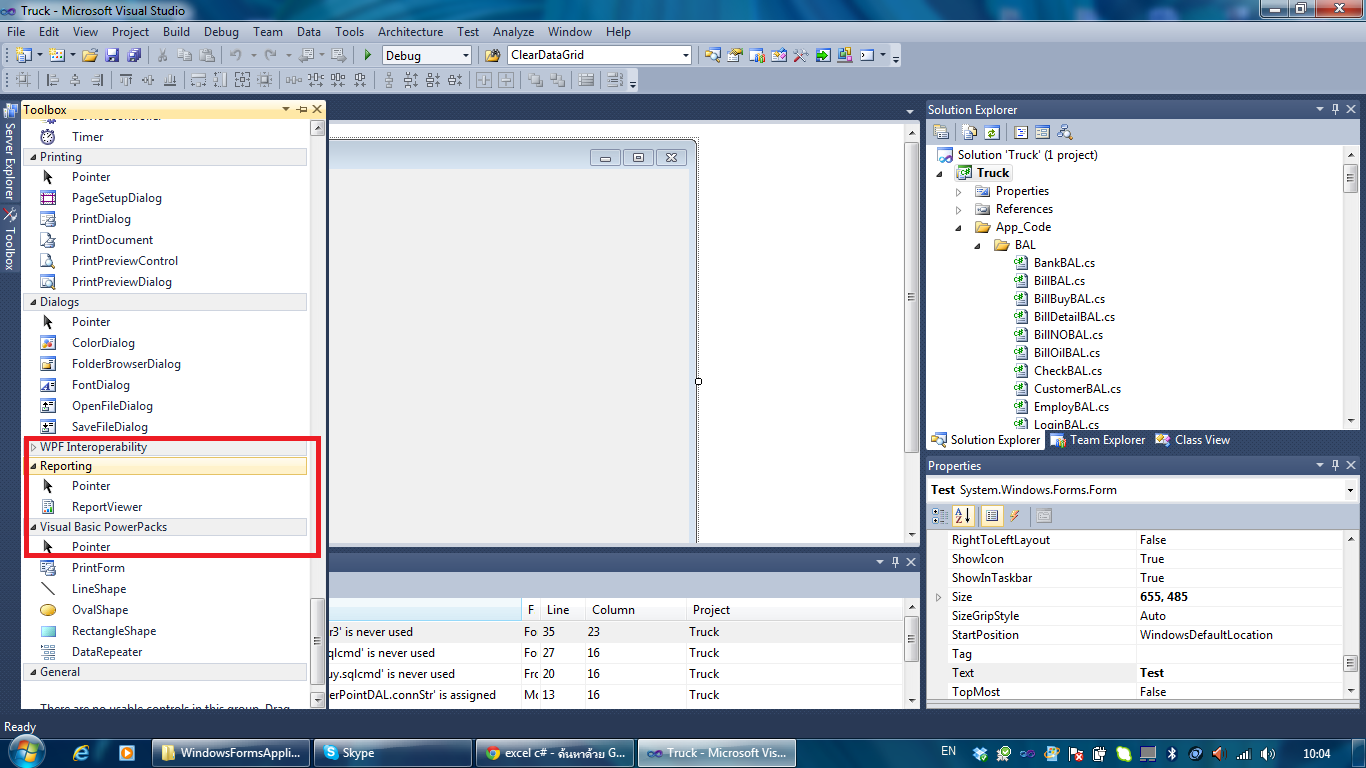This screenshot has height=768, width=1366.
Task: Collapse the Reporting group in Toolbox
Action: click(x=33, y=466)
